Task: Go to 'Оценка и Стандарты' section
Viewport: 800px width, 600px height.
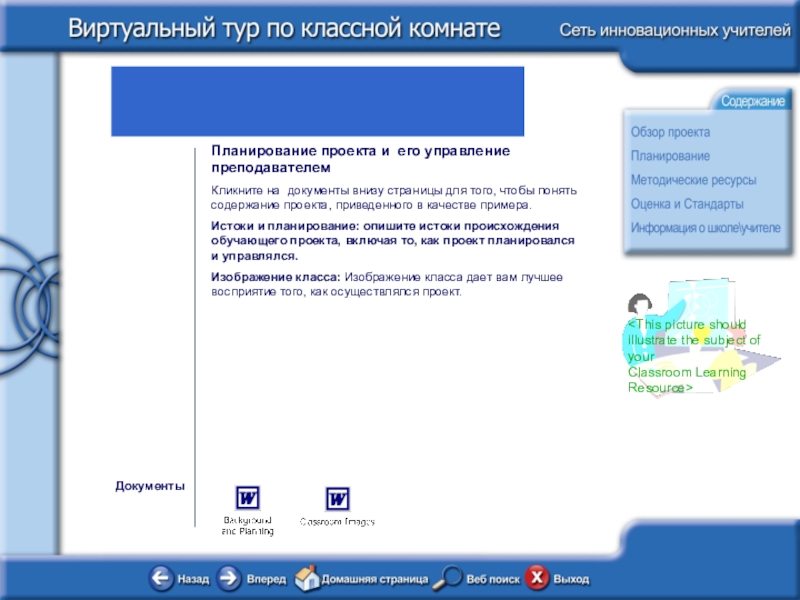Action: point(687,204)
